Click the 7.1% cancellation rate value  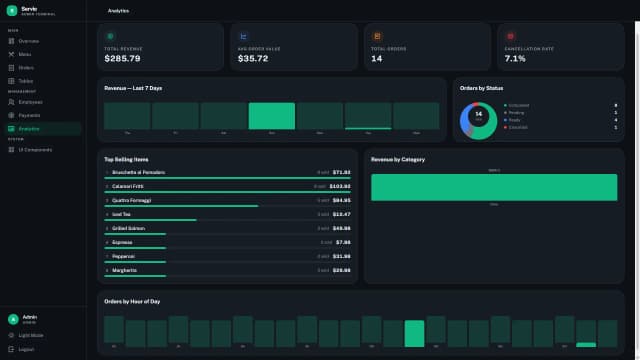(x=515, y=58)
